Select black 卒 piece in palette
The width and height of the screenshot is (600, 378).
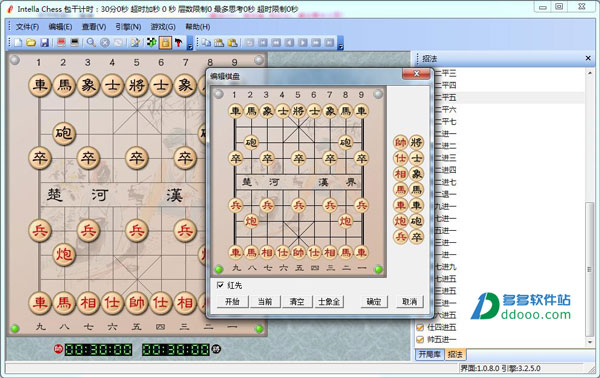[x=416, y=237]
